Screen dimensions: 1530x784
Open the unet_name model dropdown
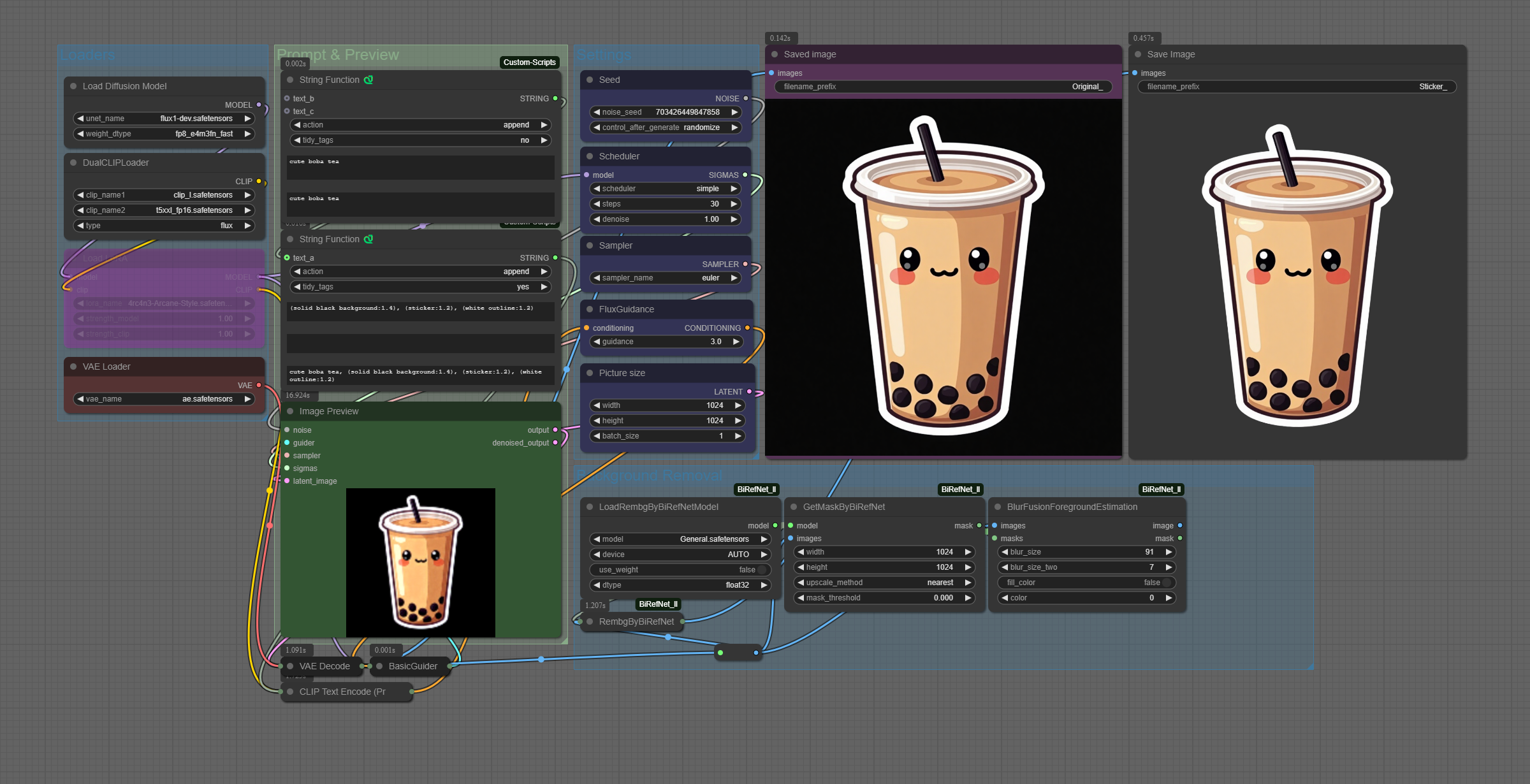(x=164, y=119)
